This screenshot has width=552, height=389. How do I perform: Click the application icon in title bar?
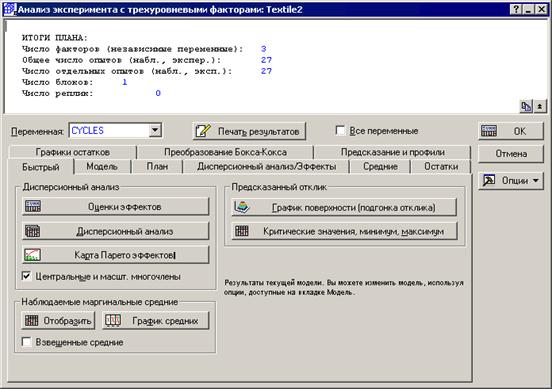(9, 9)
